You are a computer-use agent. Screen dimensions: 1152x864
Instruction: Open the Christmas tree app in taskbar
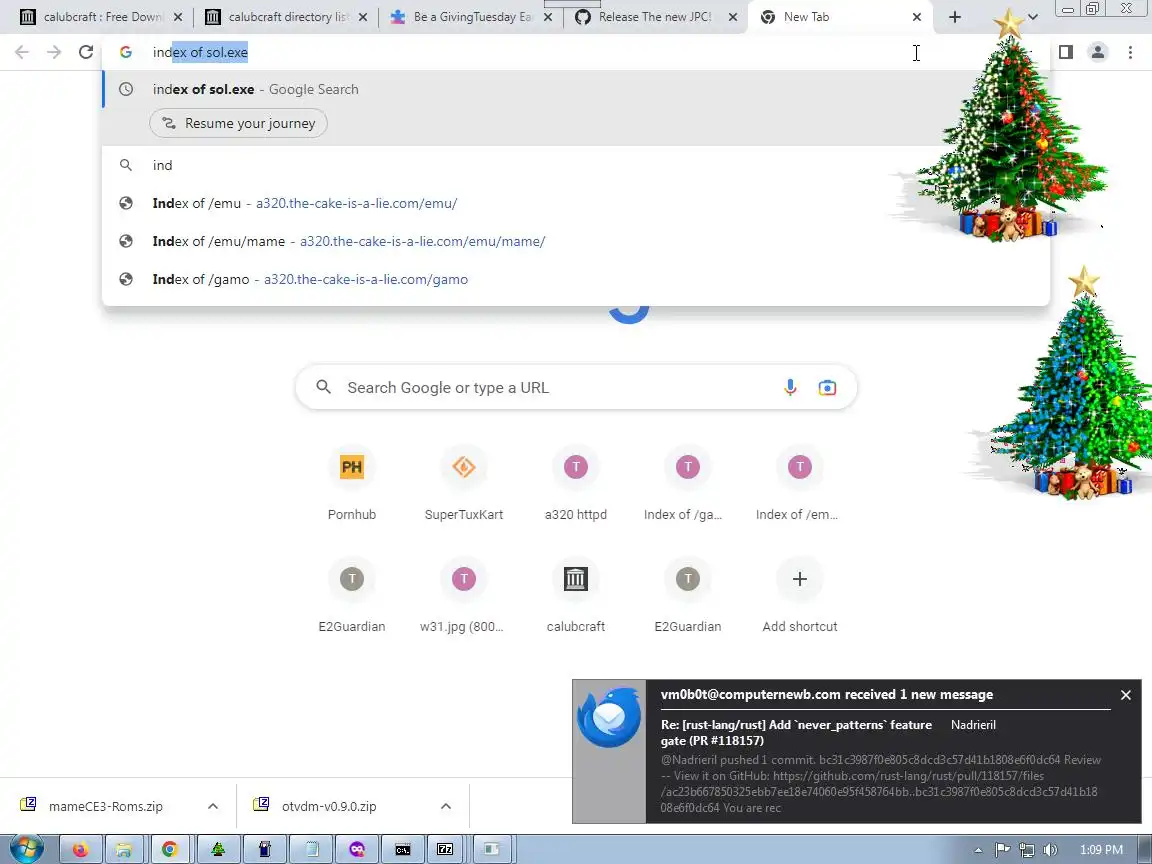(x=218, y=849)
